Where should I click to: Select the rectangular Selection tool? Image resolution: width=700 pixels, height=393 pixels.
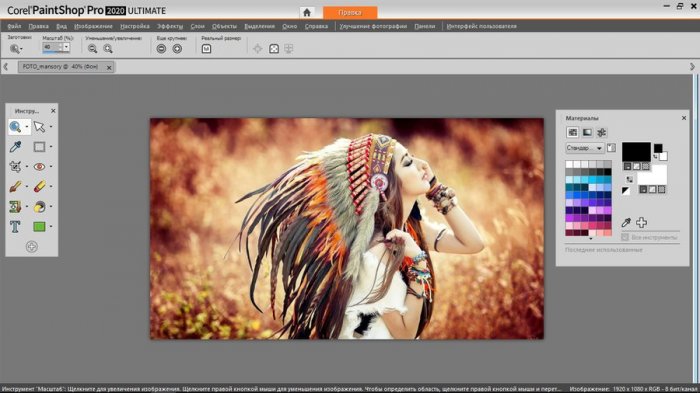click(x=39, y=146)
